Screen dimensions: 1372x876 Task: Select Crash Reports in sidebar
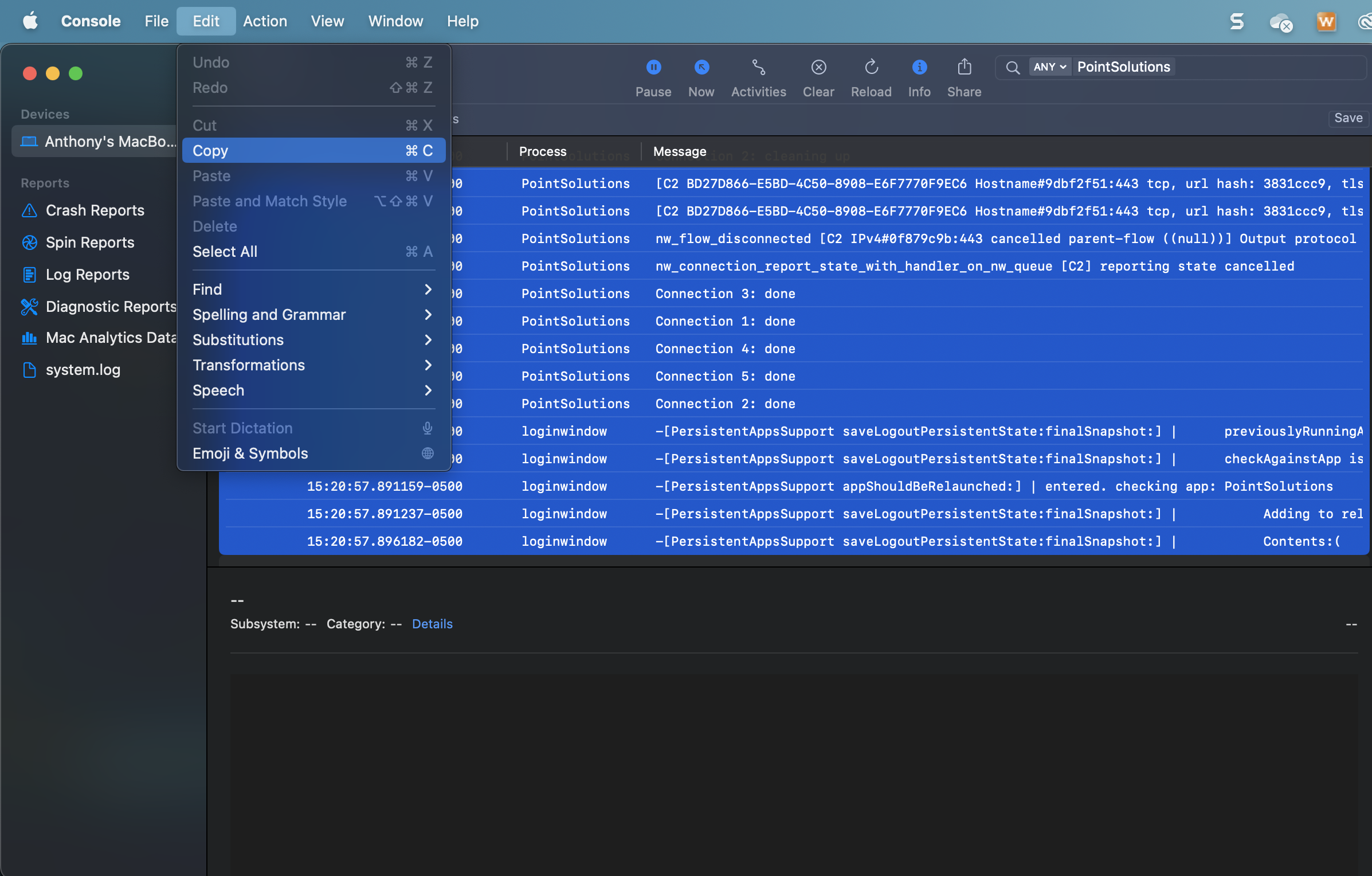[x=95, y=210]
